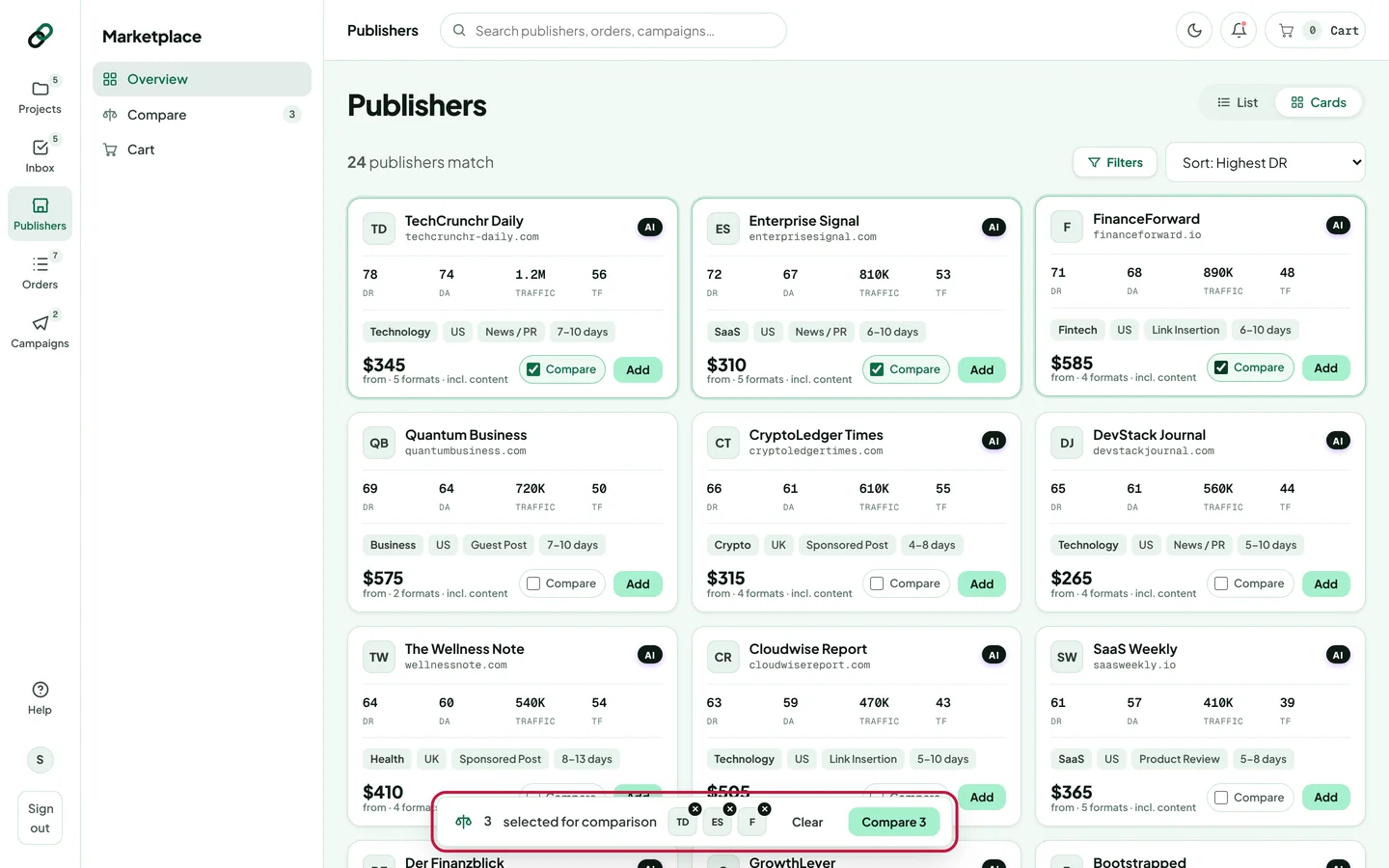Focus the publishers search field
This screenshot has height=868, width=1389.
tap(613, 31)
